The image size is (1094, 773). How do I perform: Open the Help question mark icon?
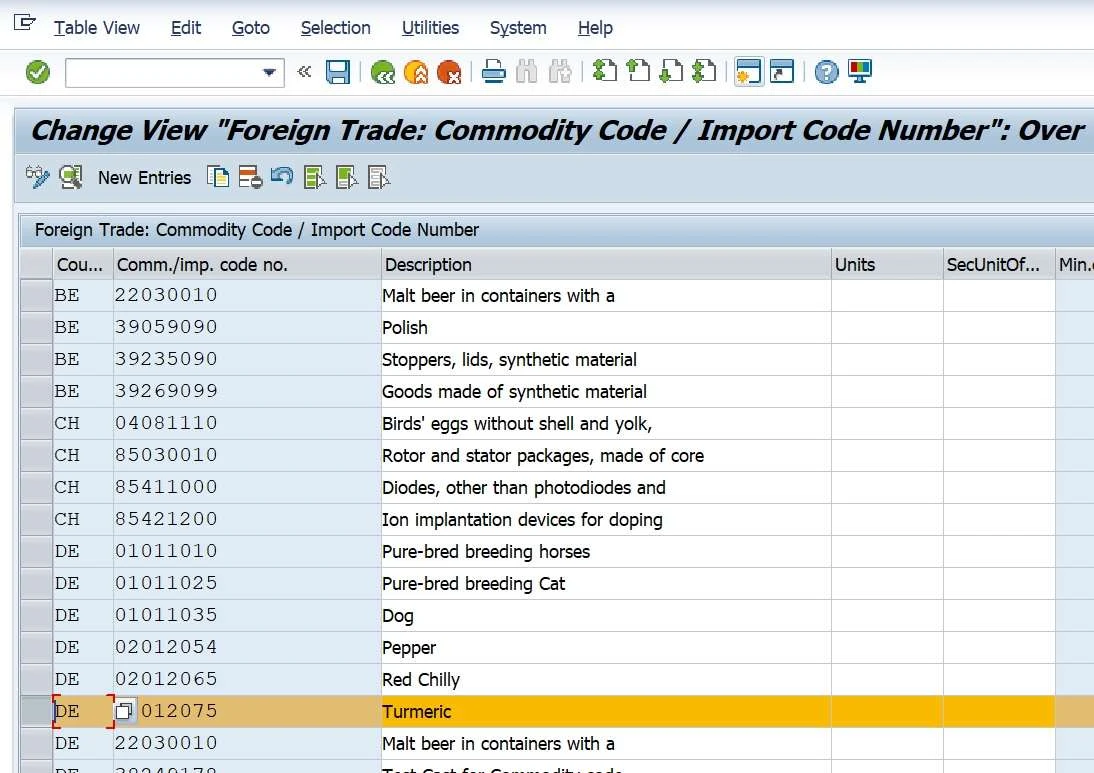[x=827, y=72]
